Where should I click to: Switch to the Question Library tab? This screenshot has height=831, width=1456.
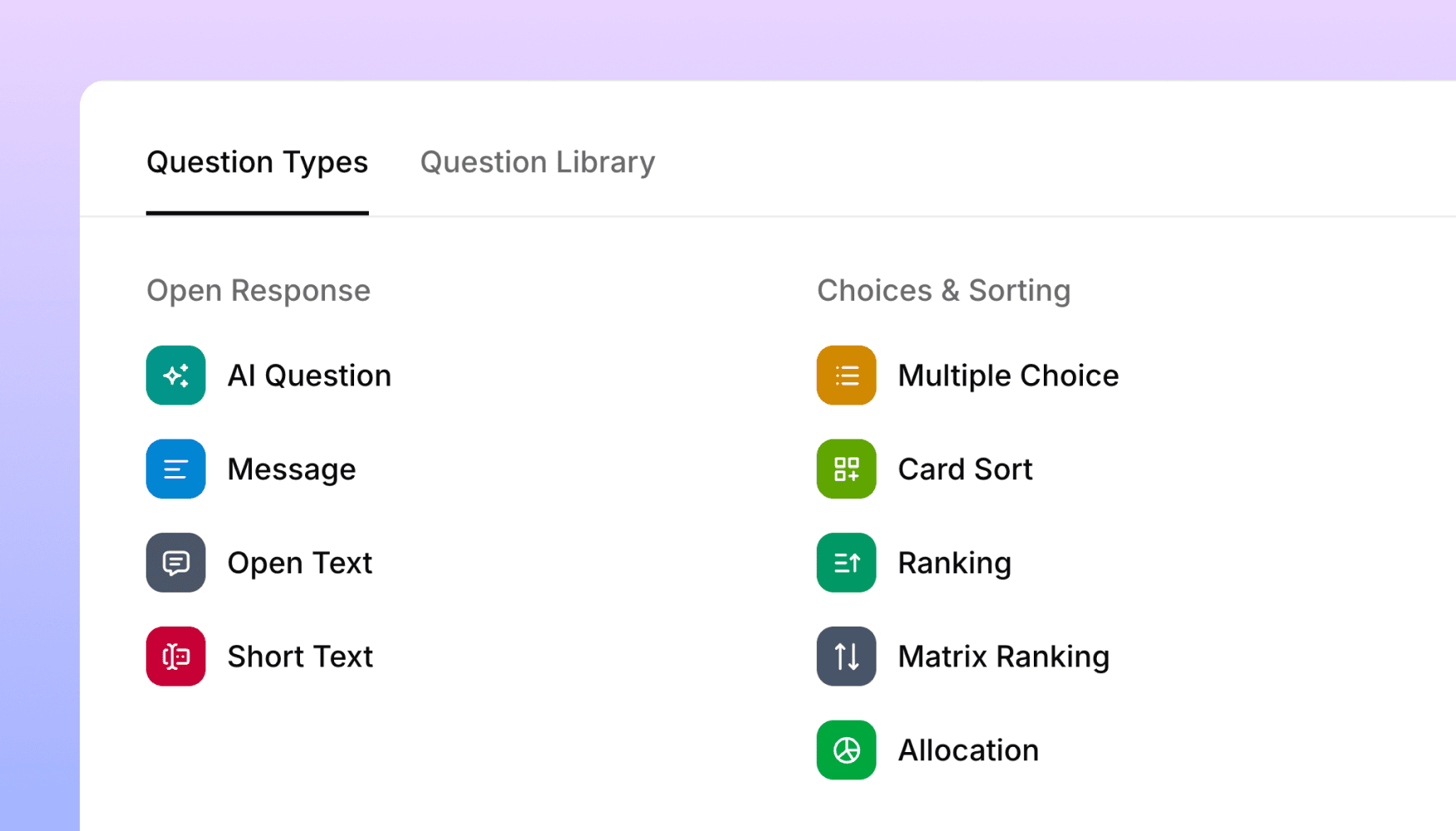click(538, 162)
